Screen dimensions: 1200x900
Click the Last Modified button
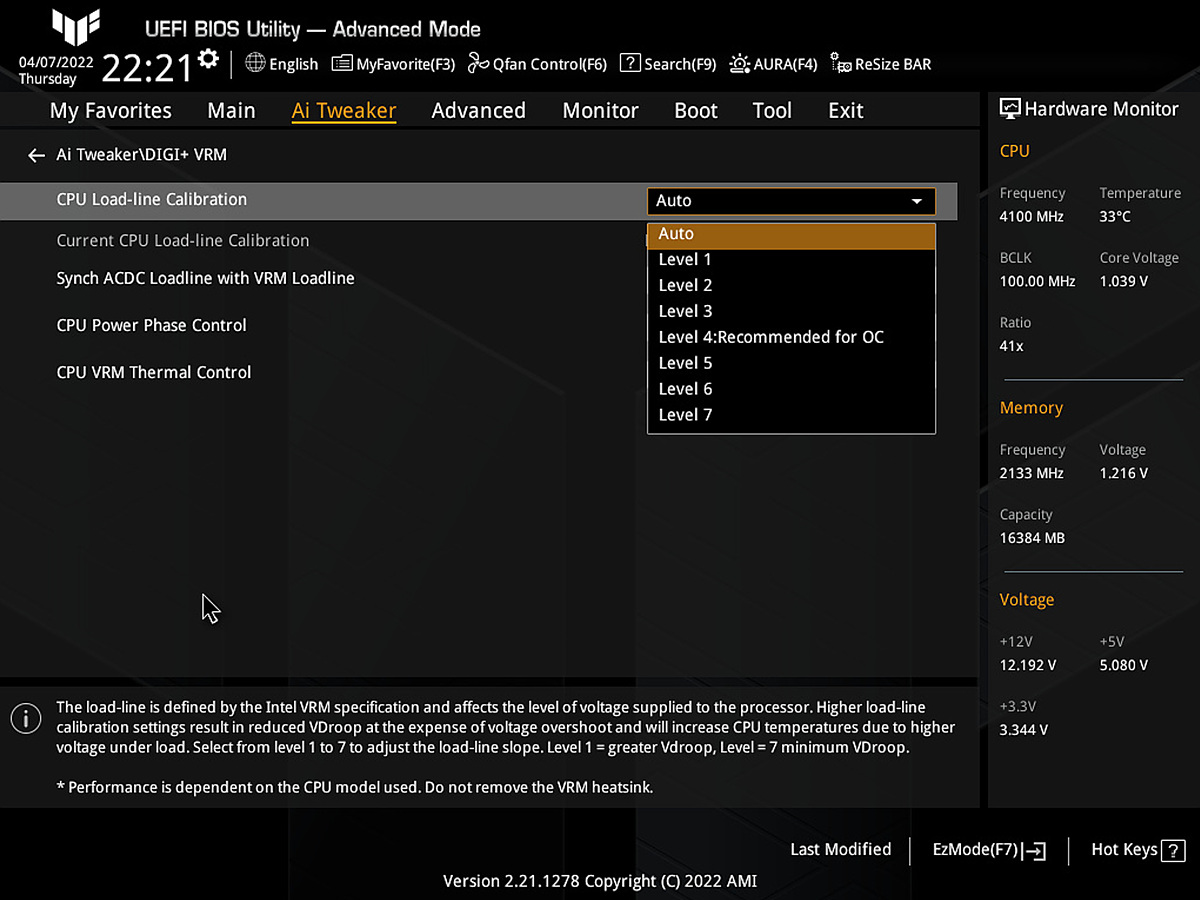click(x=840, y=850)
